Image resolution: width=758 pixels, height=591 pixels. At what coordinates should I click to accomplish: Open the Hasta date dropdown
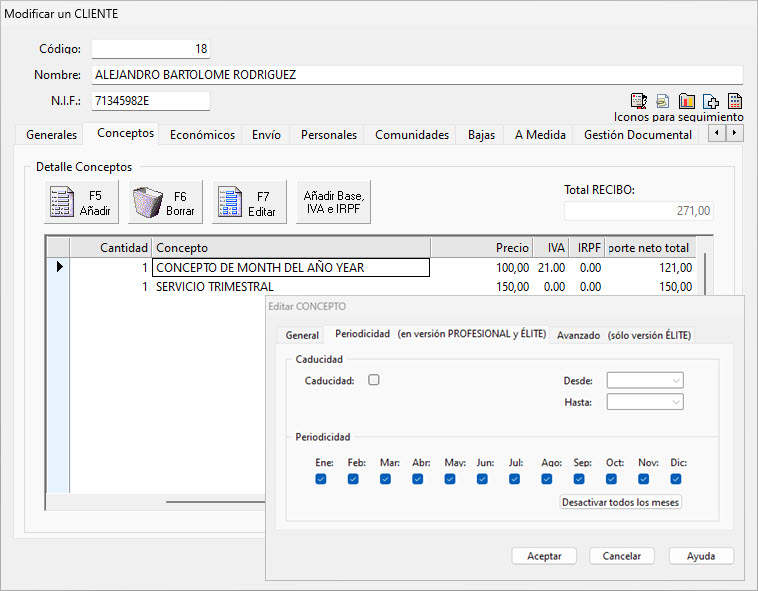[645, 402]
